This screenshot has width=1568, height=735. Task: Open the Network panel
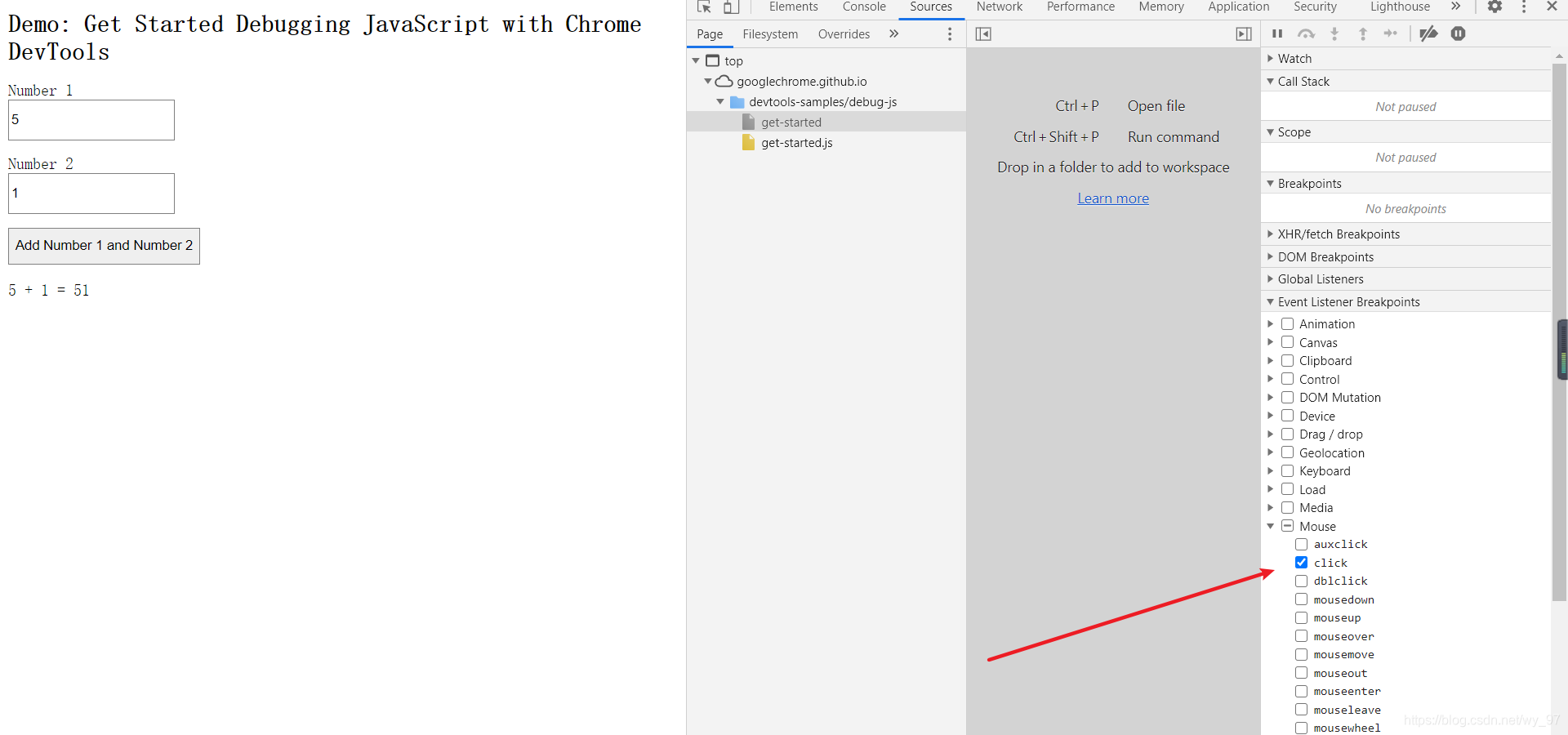point(1000,7)
